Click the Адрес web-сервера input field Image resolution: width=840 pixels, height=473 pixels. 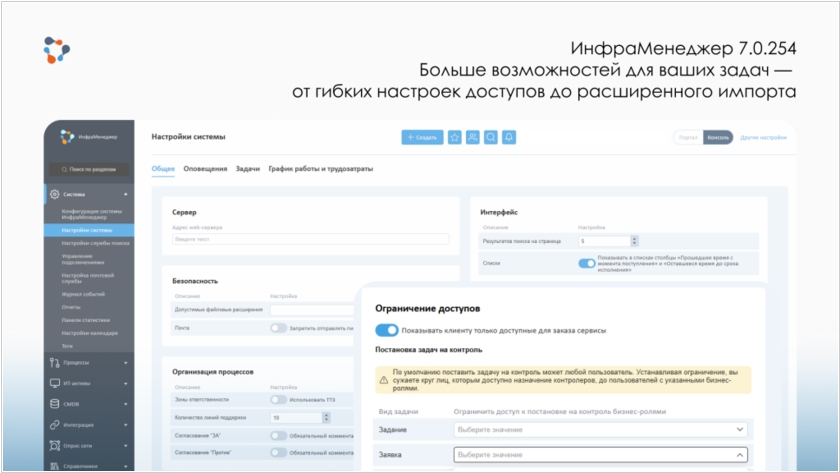tap(311, 239)
